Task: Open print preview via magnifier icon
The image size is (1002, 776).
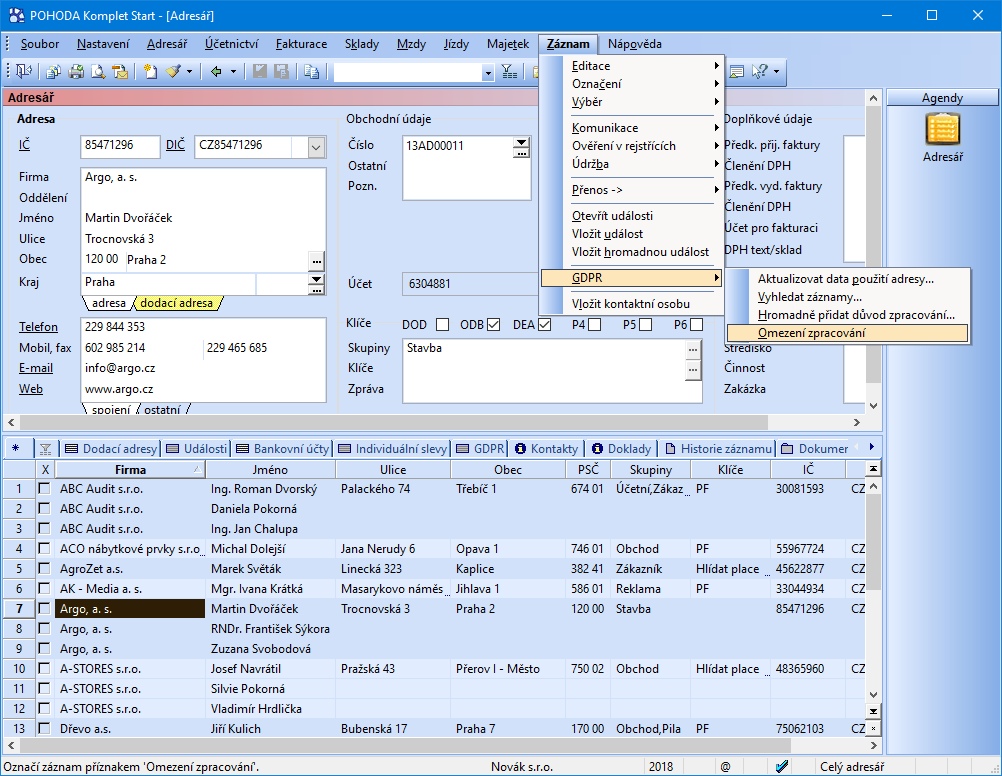Action: pos(98,72)
